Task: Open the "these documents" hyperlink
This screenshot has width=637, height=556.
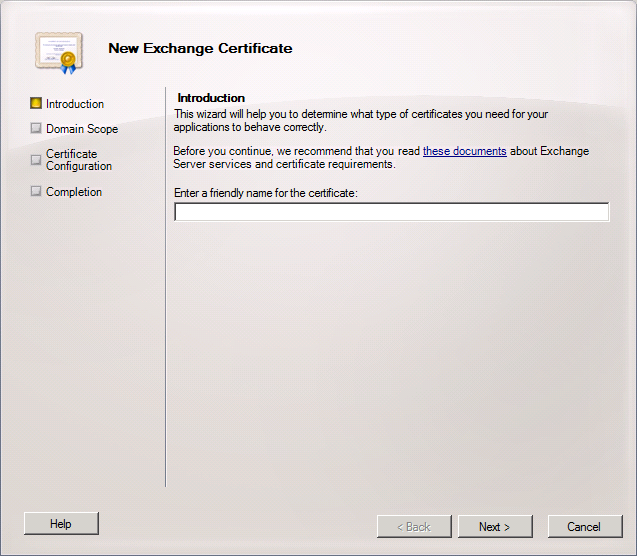Action: pyautogui.click(x=464, y=152)
